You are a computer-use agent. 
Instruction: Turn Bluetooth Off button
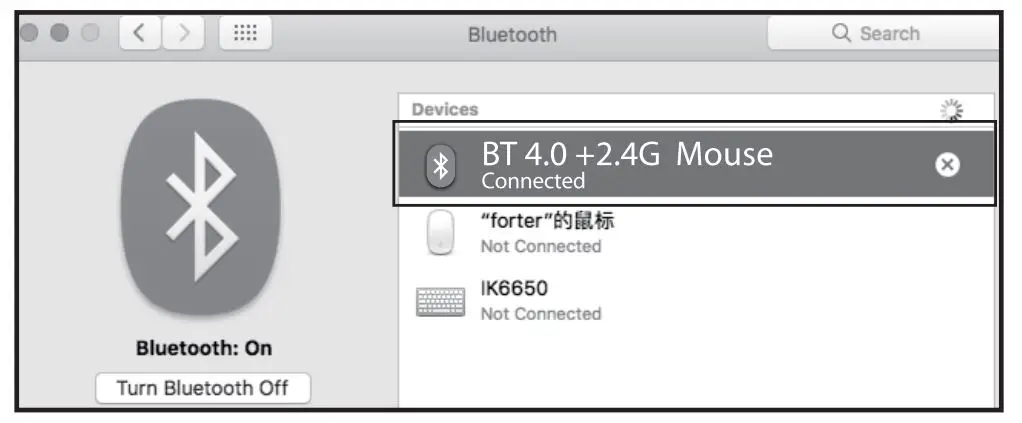tap(203, 388)
